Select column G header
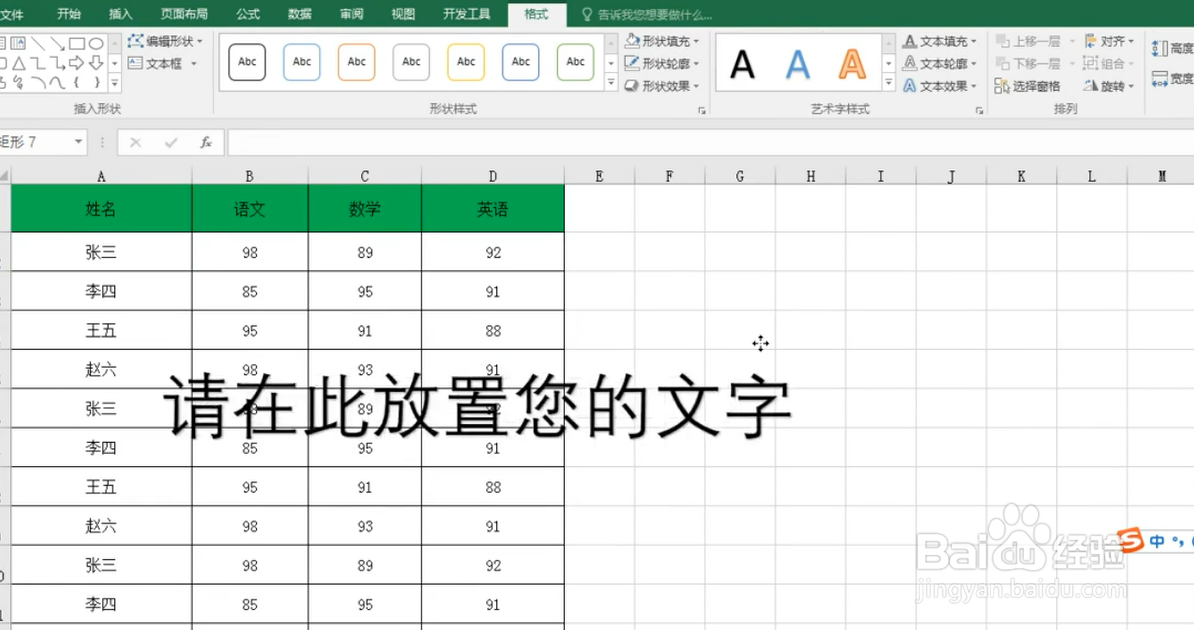The height and width of the screenshot is (630, 1194). [740, 176]
